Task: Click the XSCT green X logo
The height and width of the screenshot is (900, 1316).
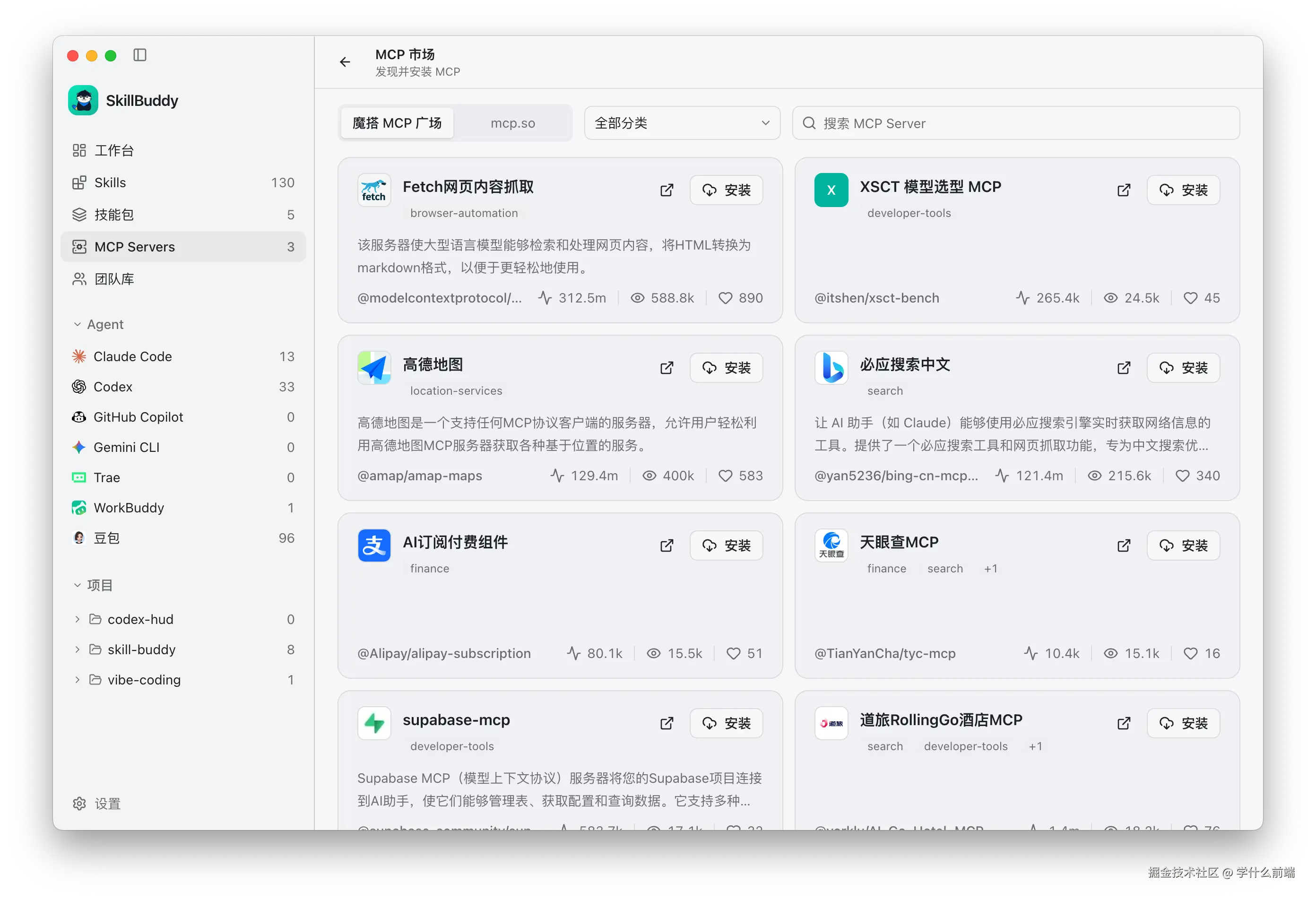Action: [x=831, y=190]
